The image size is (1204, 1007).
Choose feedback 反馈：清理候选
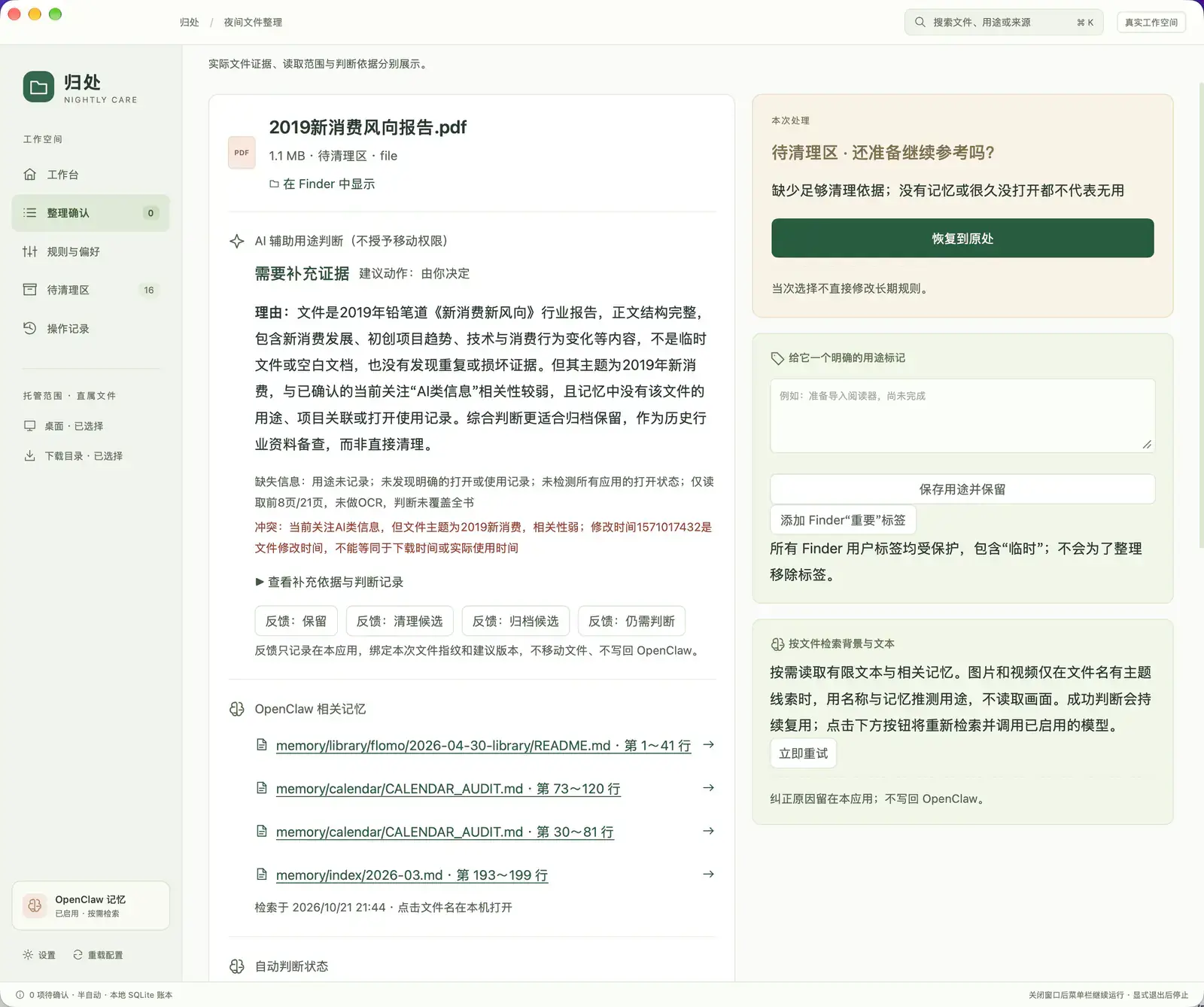[x=400, y=621]
